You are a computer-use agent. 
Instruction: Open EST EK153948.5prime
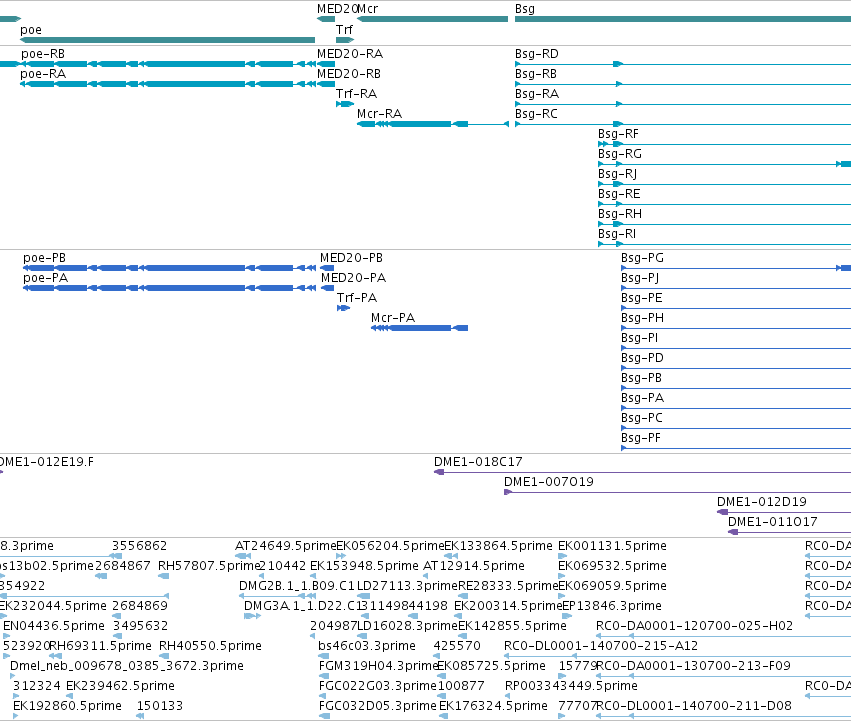(x=364, y=566)
